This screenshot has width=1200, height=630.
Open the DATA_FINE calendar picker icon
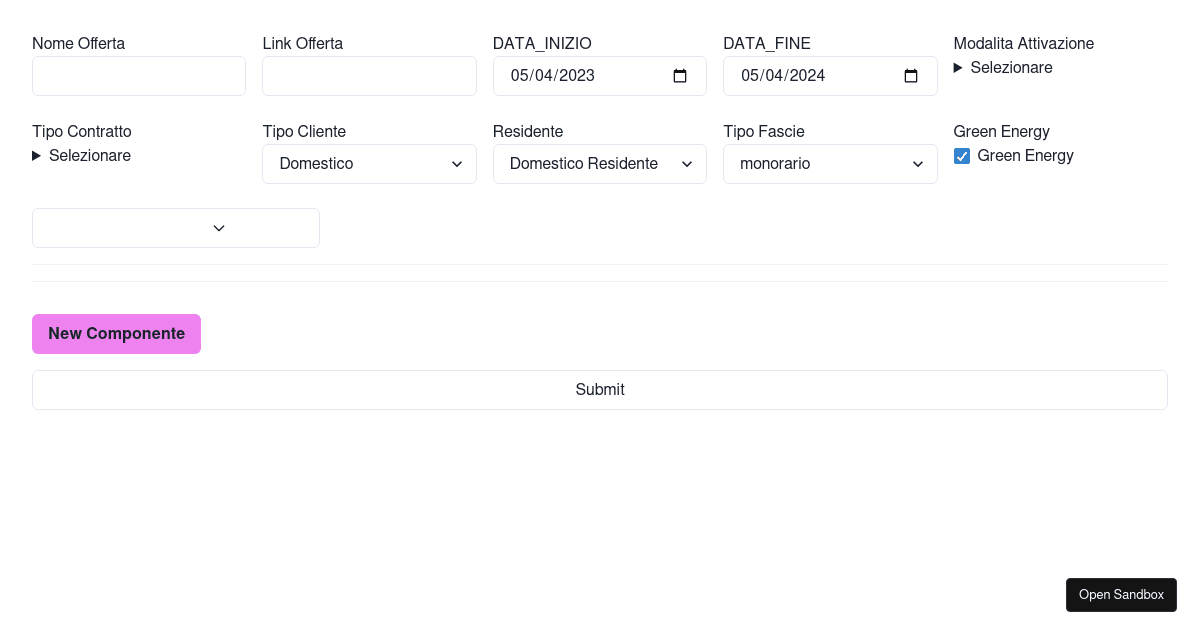pyautogui.click(x=911, y=76)
